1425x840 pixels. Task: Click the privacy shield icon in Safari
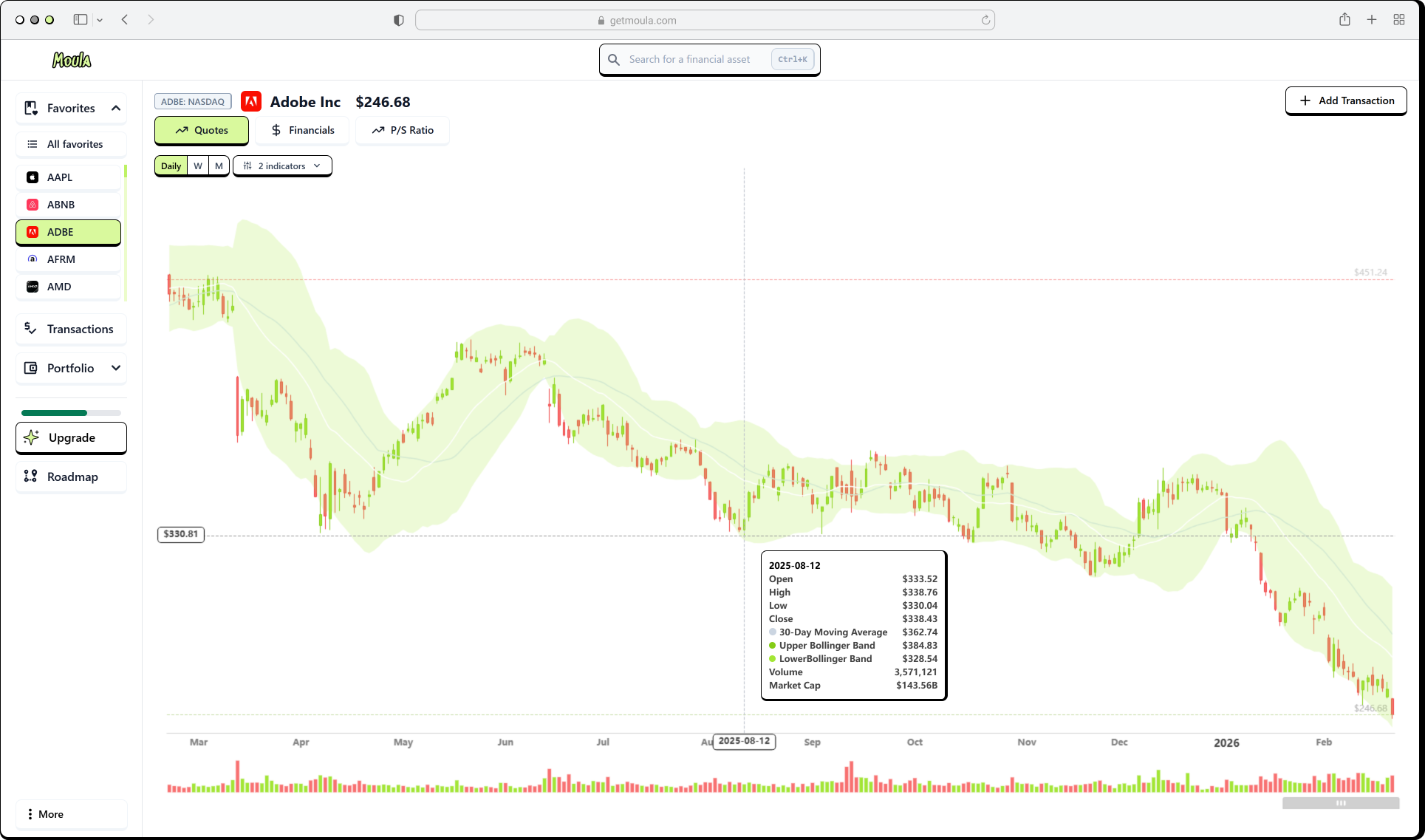point(399,20)
